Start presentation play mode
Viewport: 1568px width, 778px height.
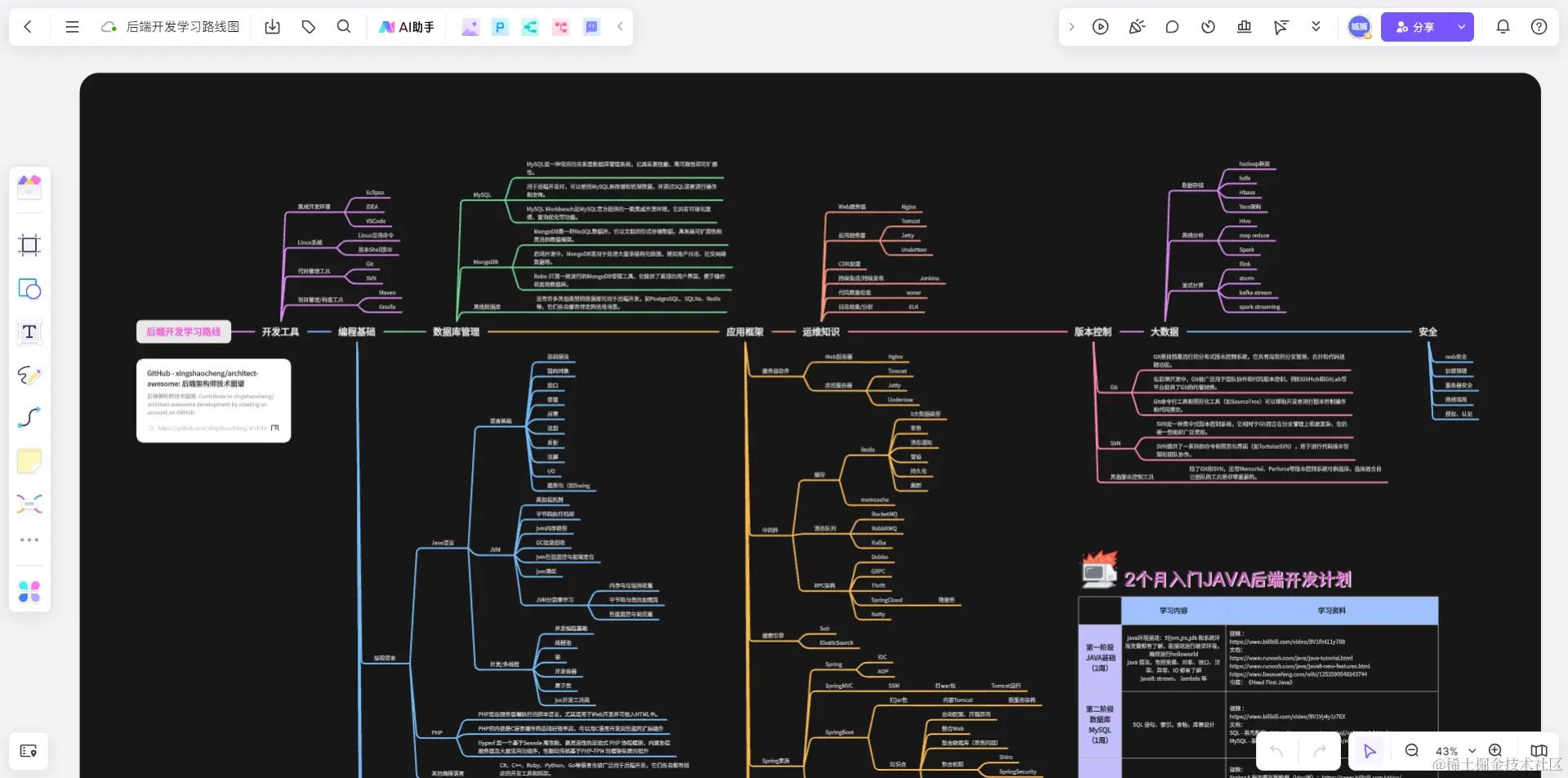tap(1101, 27)
